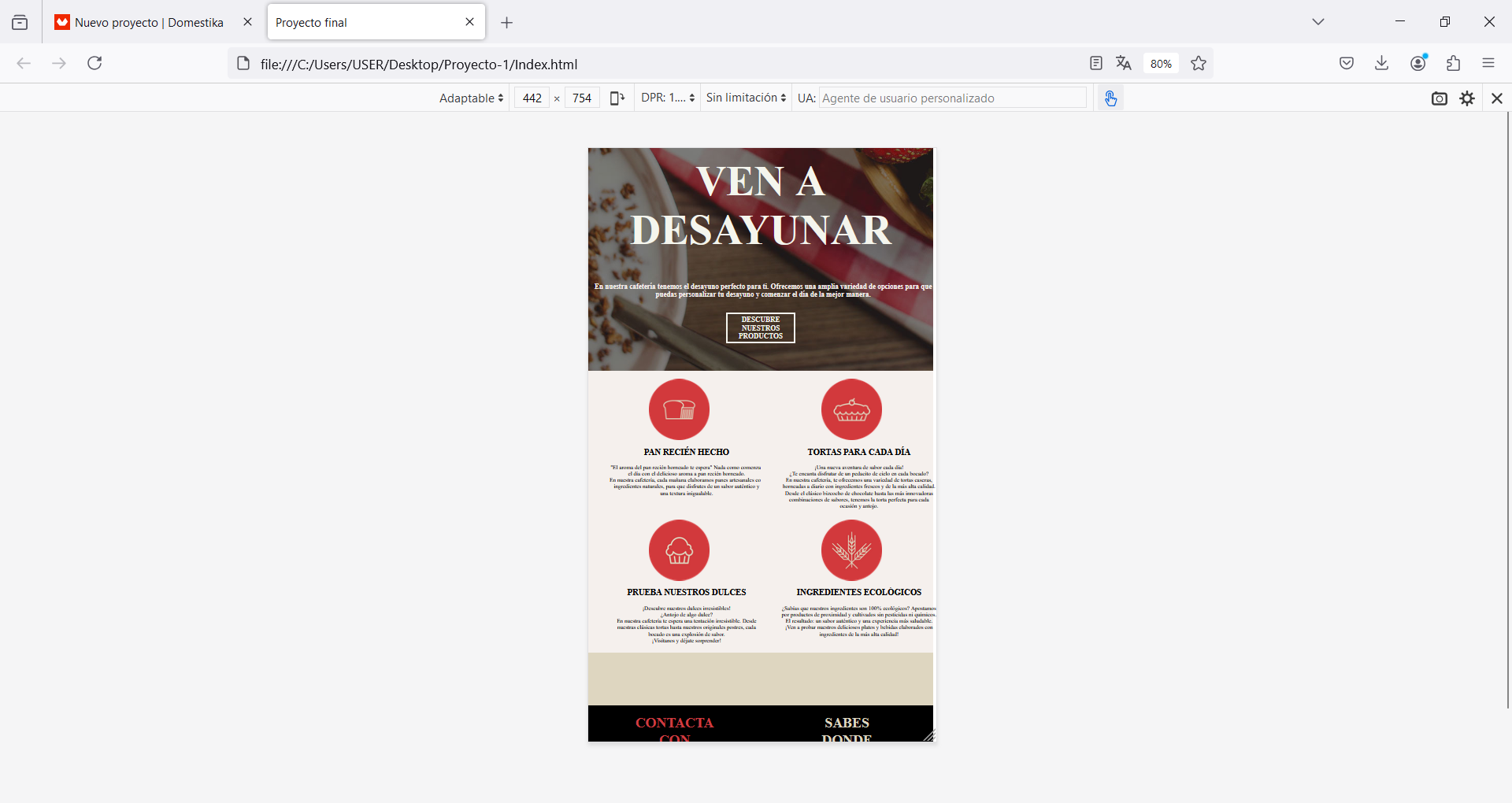Click the VEN A DESAYUNAR title
This screenshot has height=803, width=1512.
(761, 205)
